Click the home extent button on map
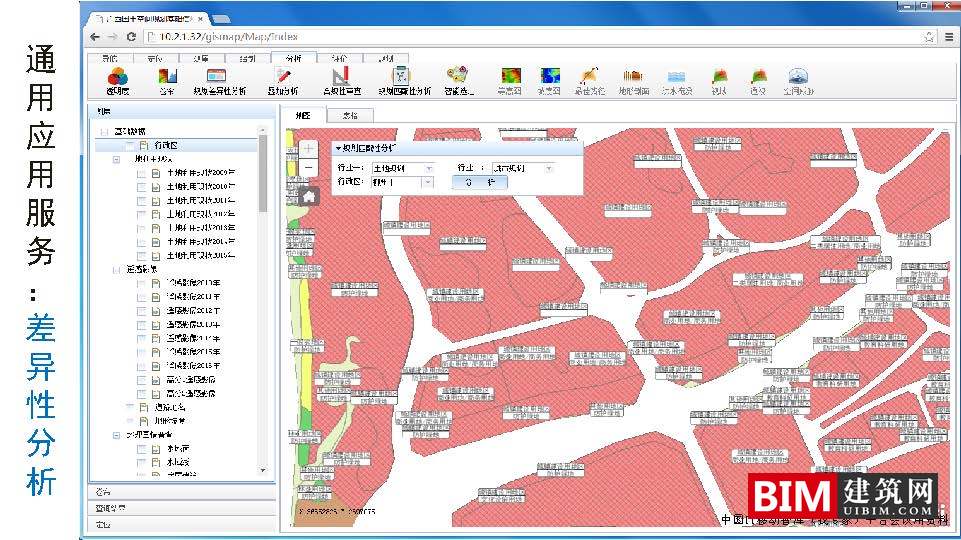Image resolution: width=961 pixels, height=540 pixels. point(309,195)
